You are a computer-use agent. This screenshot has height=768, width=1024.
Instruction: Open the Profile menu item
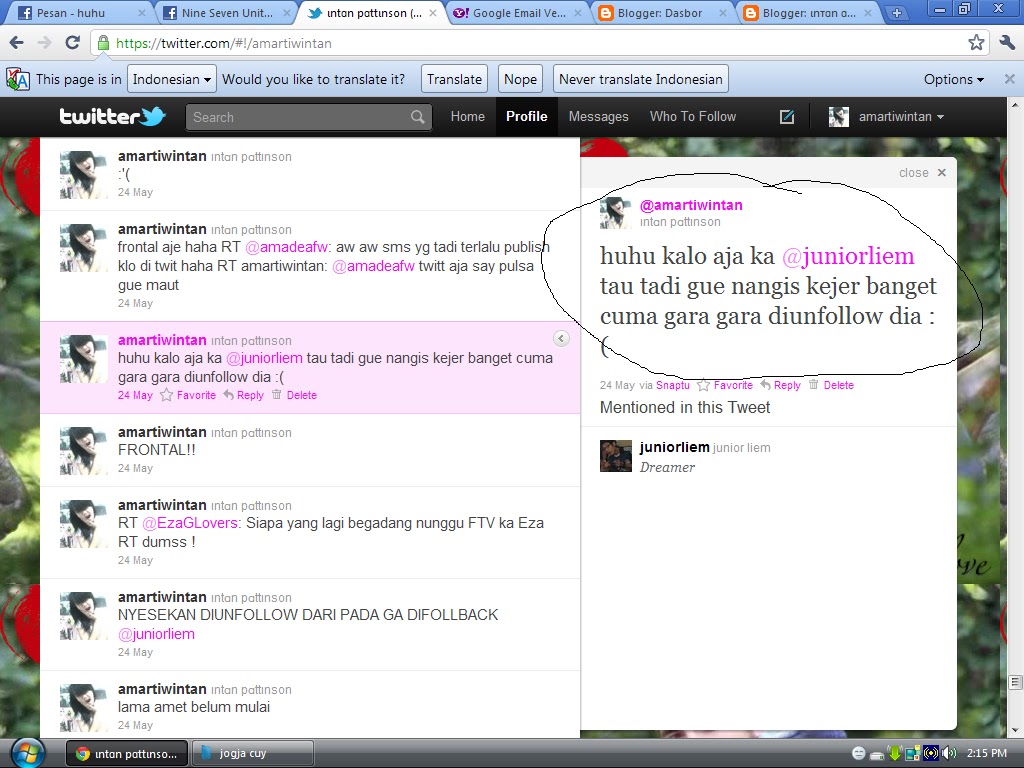point(526,117)
